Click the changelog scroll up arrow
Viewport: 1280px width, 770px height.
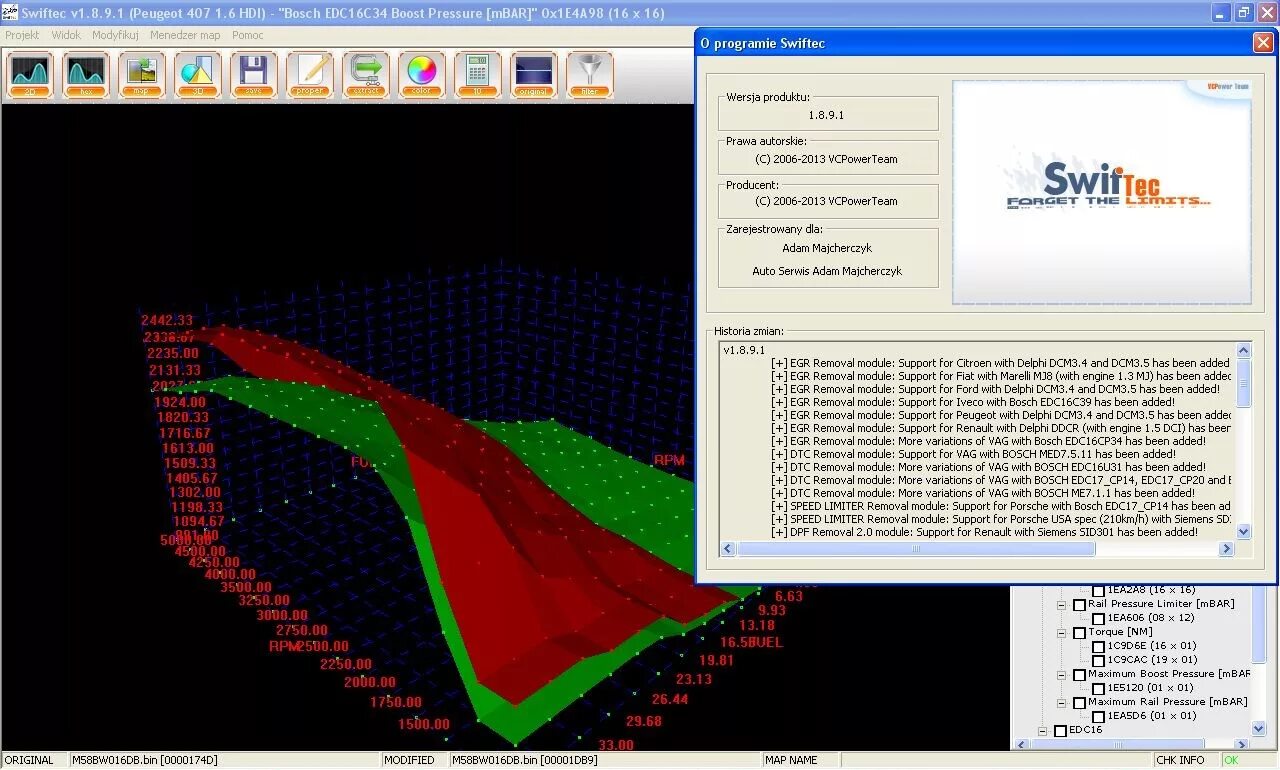coord(1244,350)
